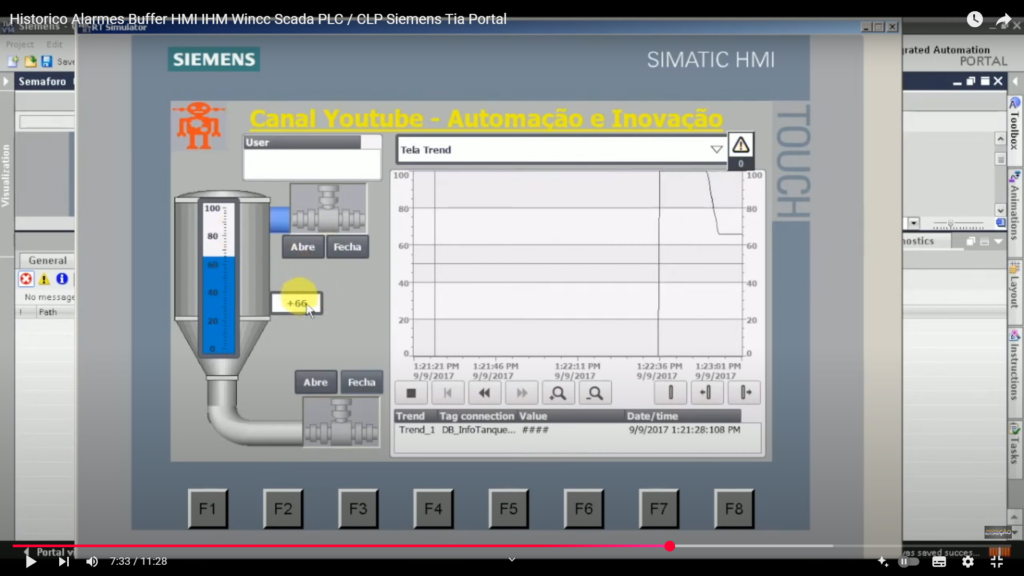Play the YouTube video
Viewport: 1024px width, 576px height.
pyautogui.click(x=30, y=562)
